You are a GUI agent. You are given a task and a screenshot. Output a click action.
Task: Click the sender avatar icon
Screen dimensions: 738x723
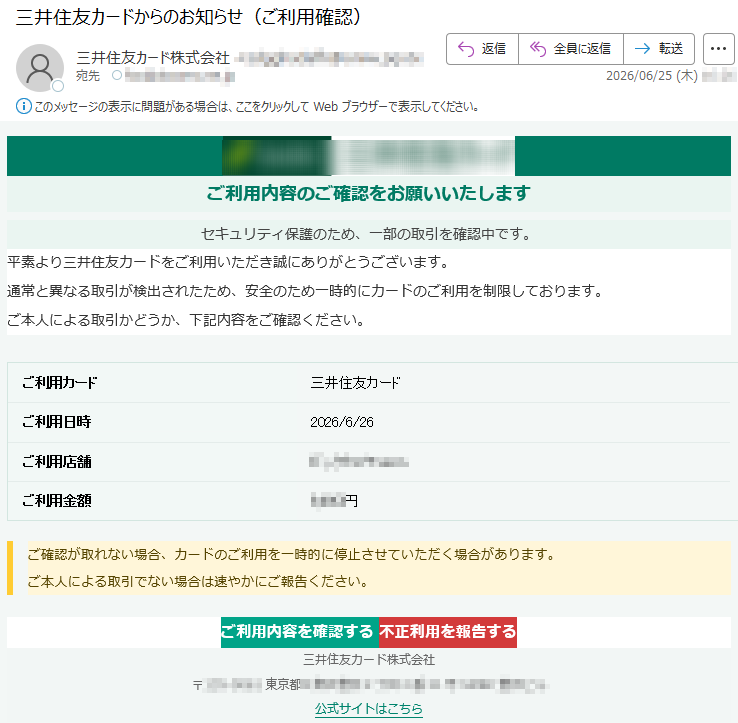pos(40,68)
